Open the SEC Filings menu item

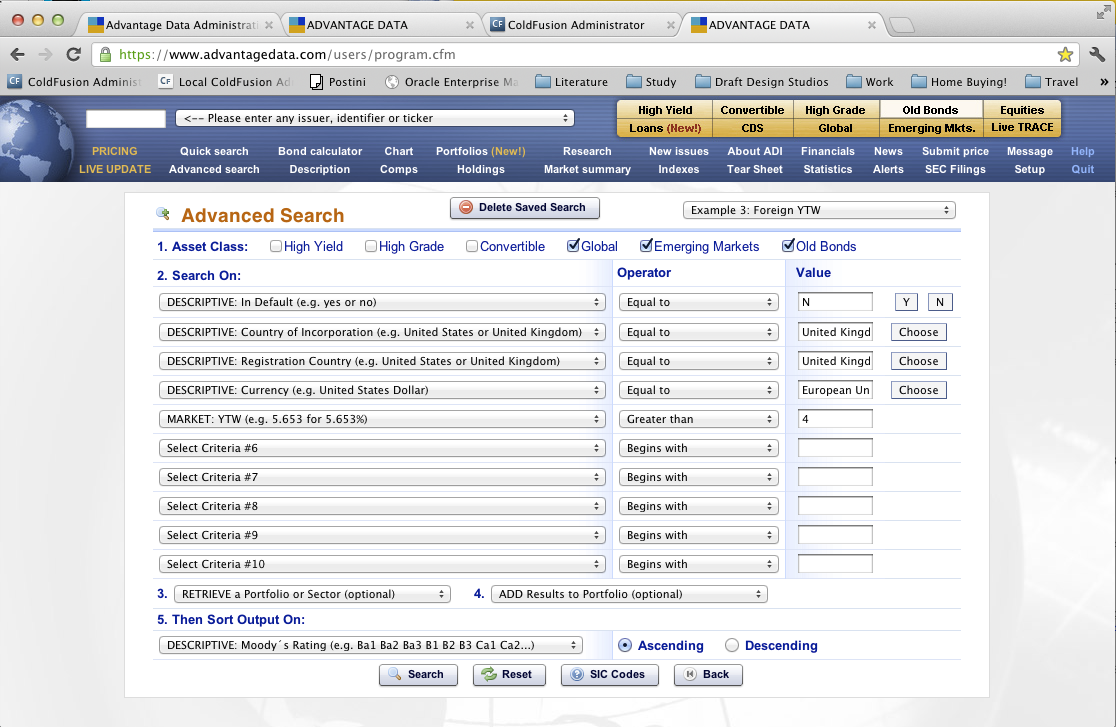(955, 169)
